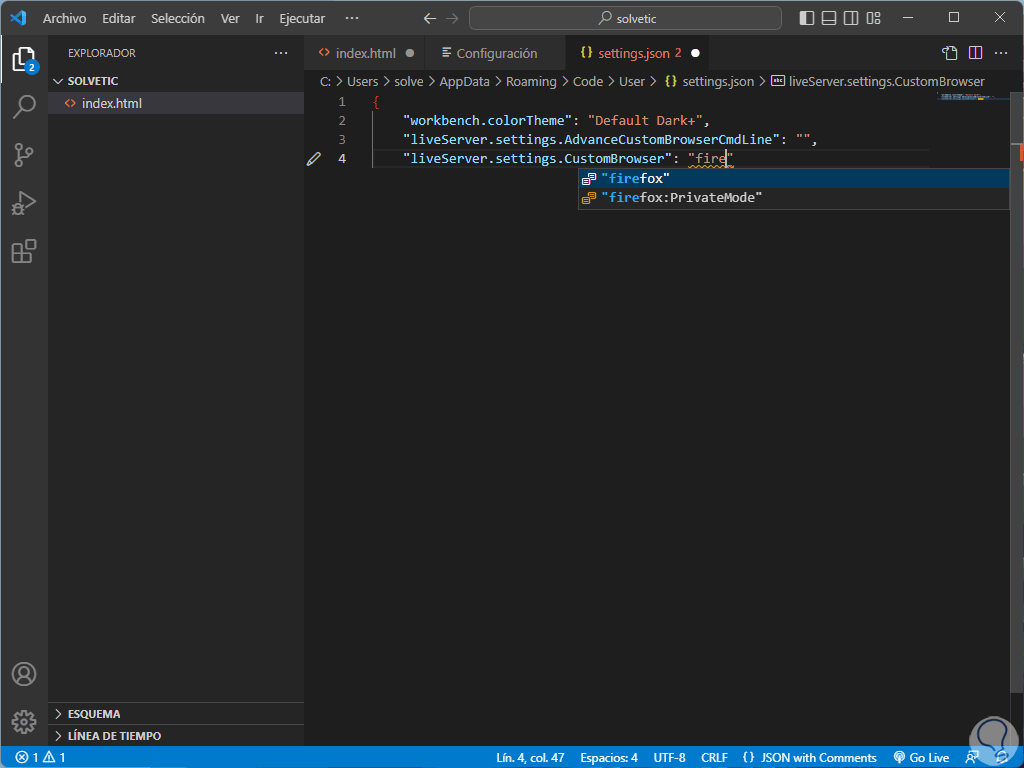Collapse the SOLVETIC folder section

(92, 81)
